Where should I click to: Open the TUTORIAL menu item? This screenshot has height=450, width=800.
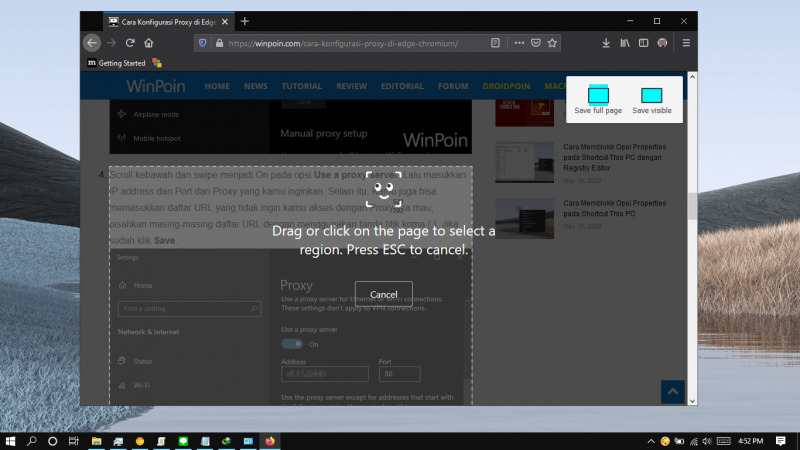coord(302,86)
